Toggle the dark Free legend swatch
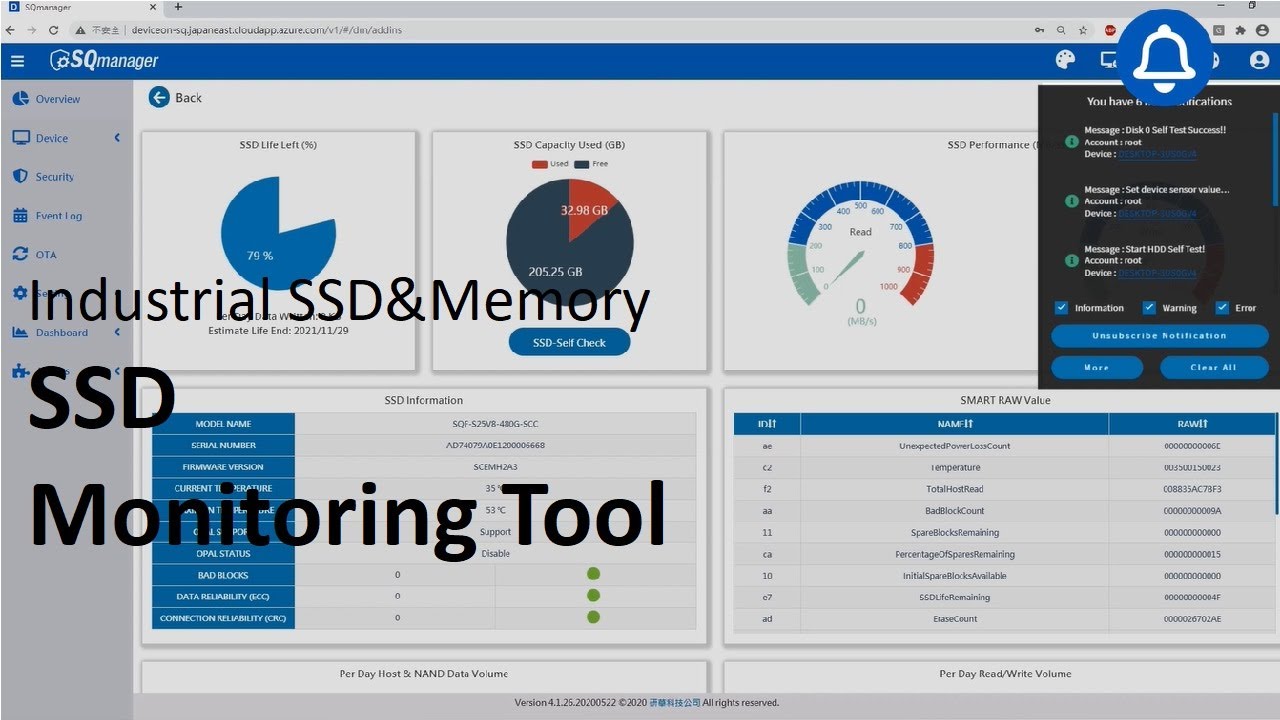This screenshot has height=720, width=1280. (582, 164)
